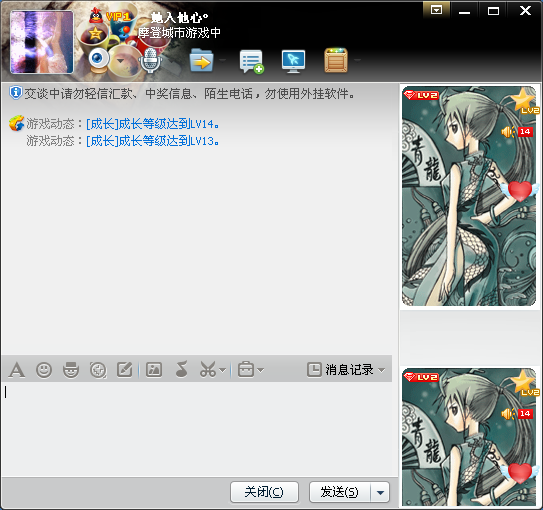Open the emoticon picker
Image resolution: width=543 pixels, height=510 pixels.
click(x=44, y=370)
